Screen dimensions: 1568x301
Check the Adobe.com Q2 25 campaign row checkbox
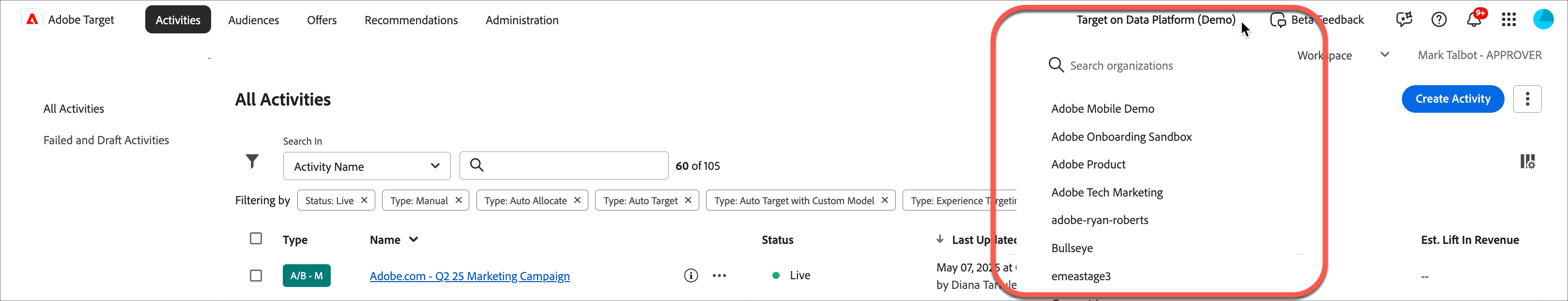(x=256, y=275)
